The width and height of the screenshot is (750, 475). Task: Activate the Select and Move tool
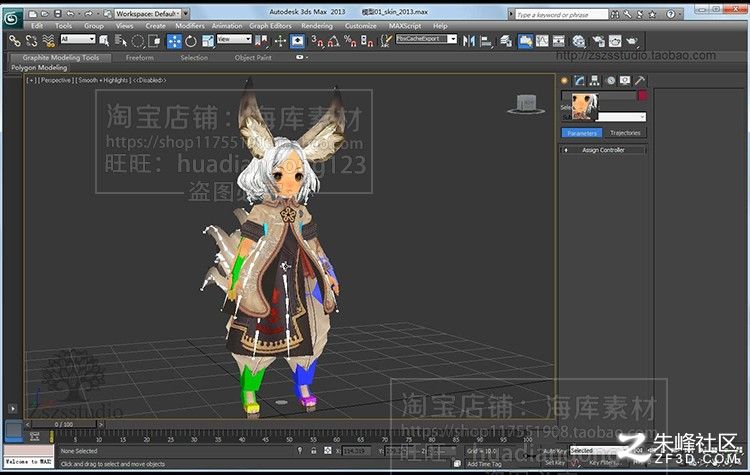(x=174, y=41)
